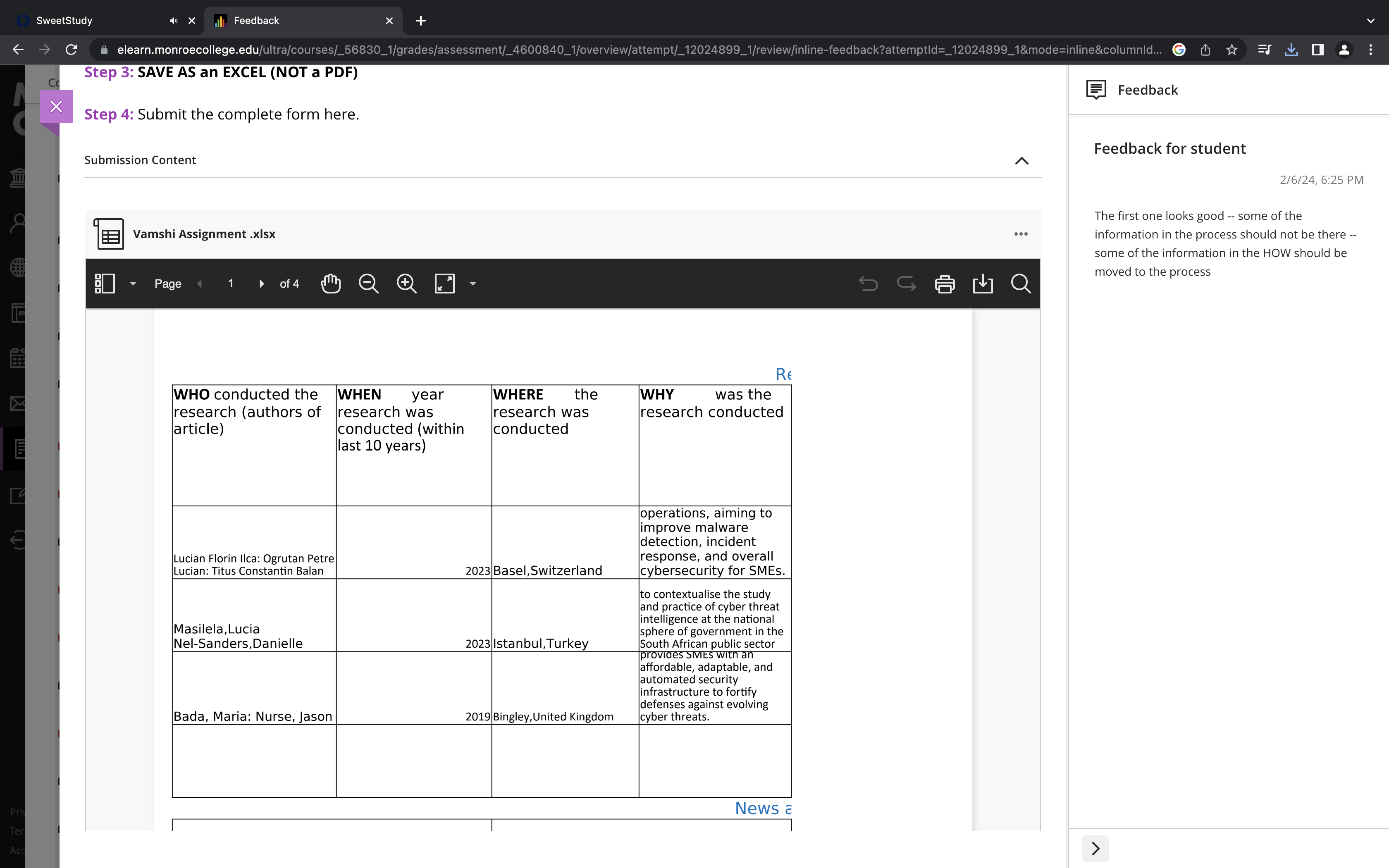
Task: Open a new browser tab
Action: tap(421, 21)
